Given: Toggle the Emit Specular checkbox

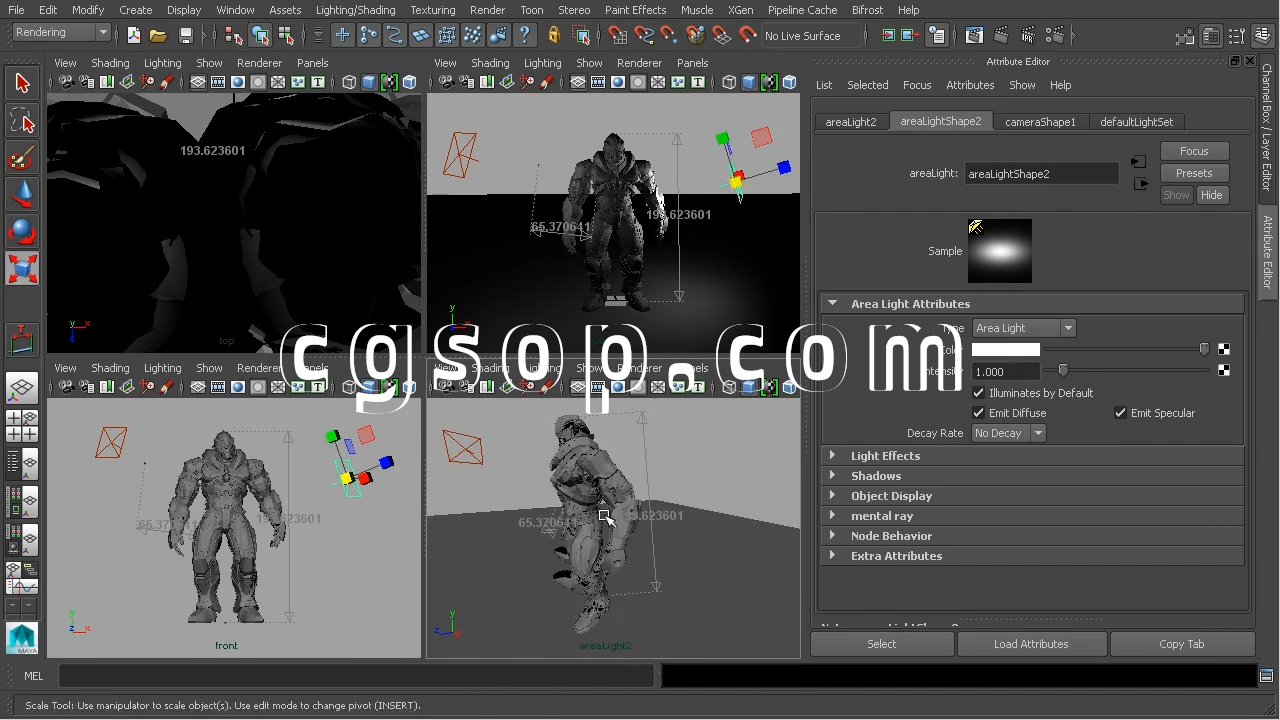Looking at the screenshot, I should 1121,413.
